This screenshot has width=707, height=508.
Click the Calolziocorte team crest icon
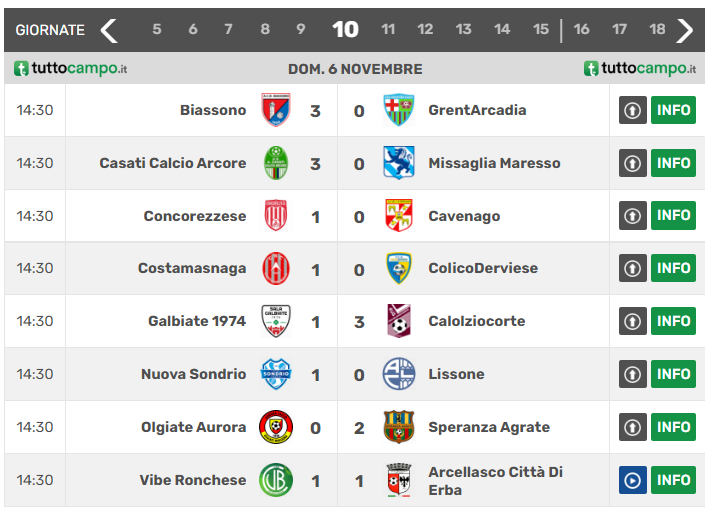coord(399,321)
